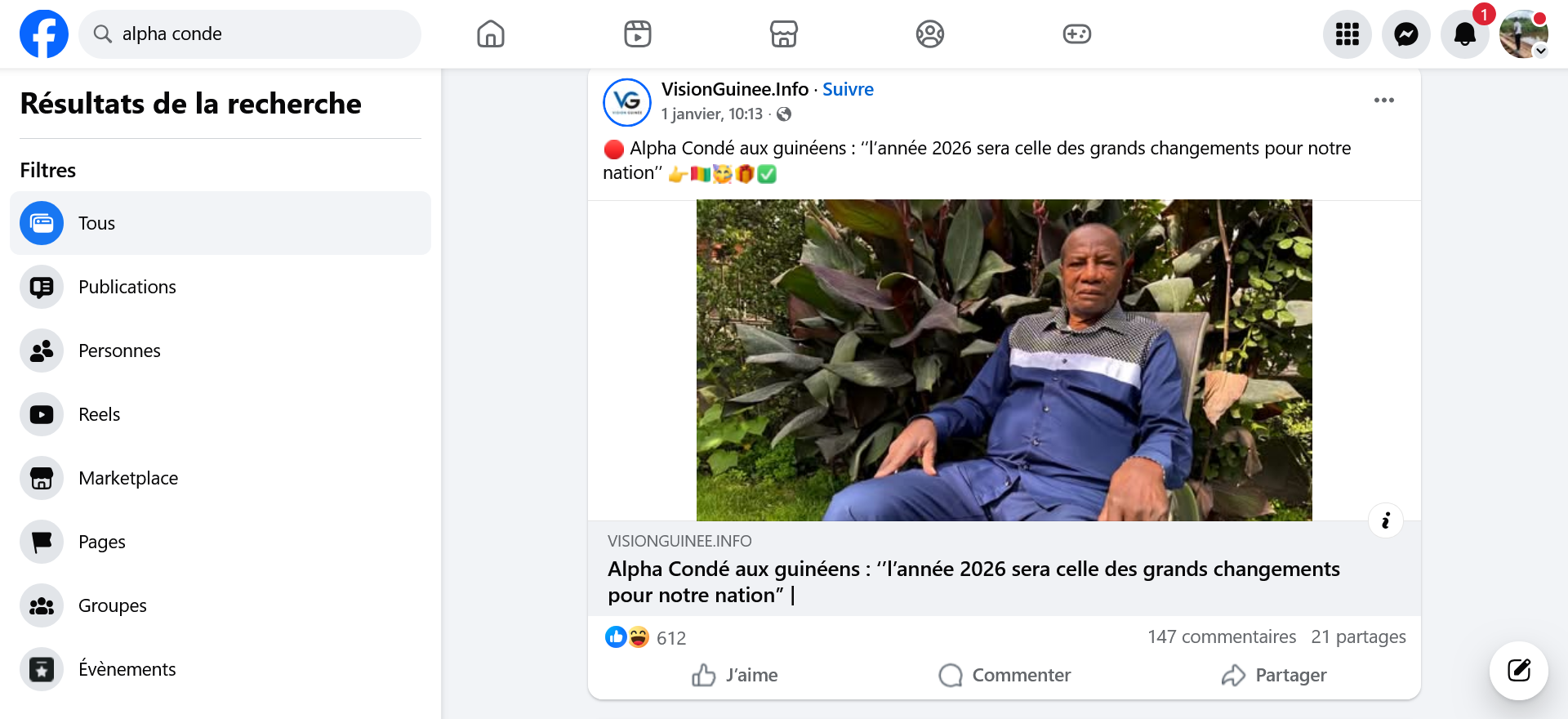Viewport: 1568px width, 719px height.
Task: Filter results by Groupes
Action: 113,605
